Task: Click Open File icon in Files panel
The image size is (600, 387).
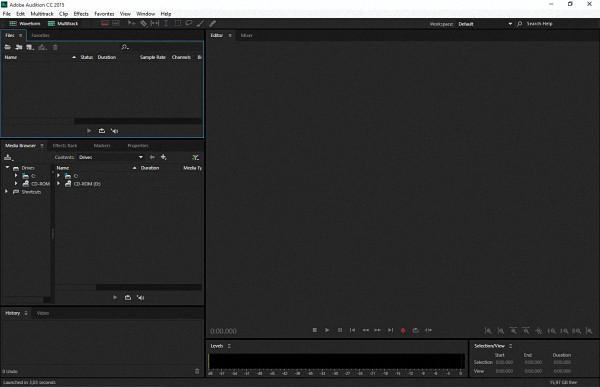Action: coord(7,47)
